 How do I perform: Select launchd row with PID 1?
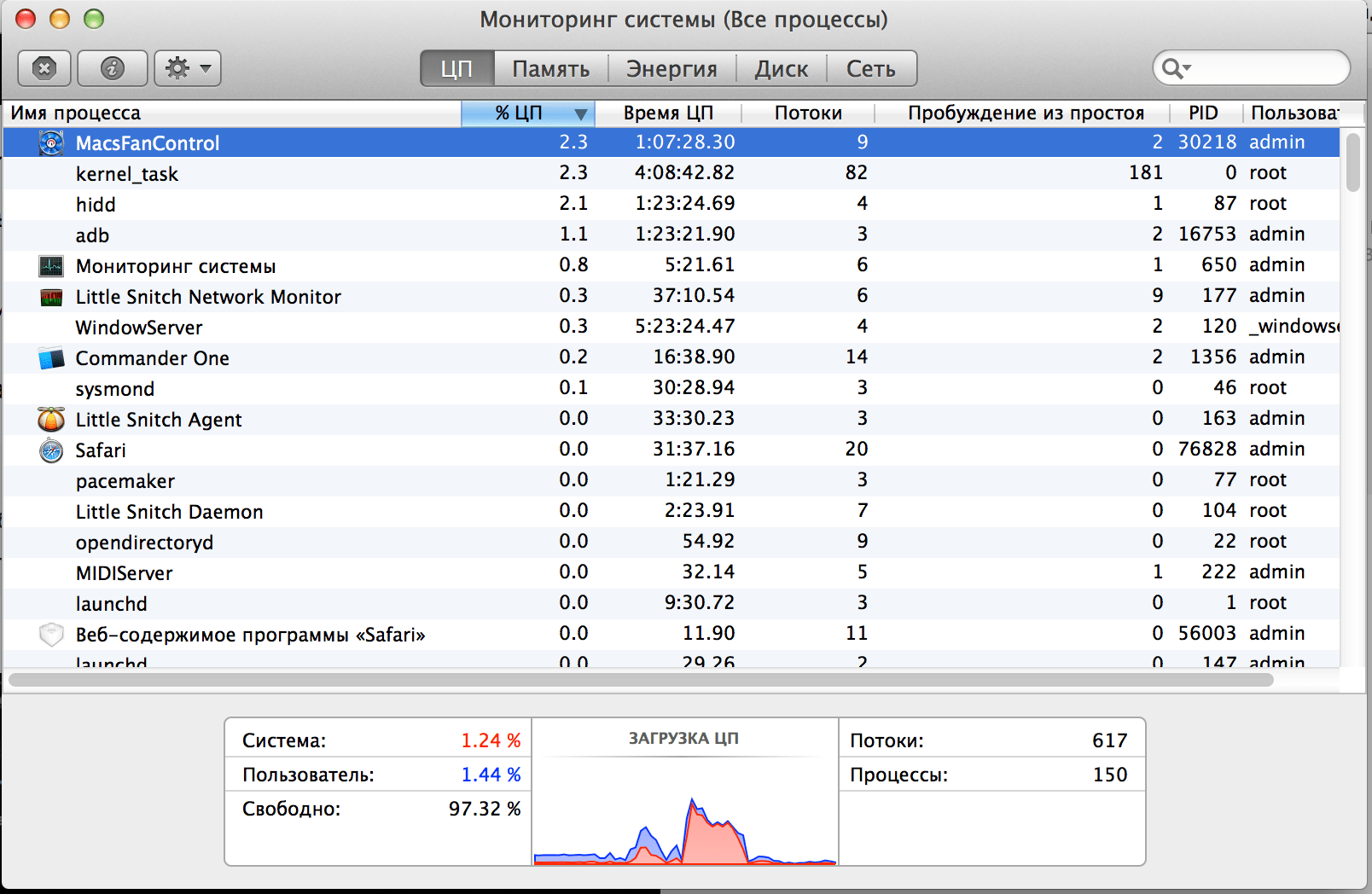671,603
